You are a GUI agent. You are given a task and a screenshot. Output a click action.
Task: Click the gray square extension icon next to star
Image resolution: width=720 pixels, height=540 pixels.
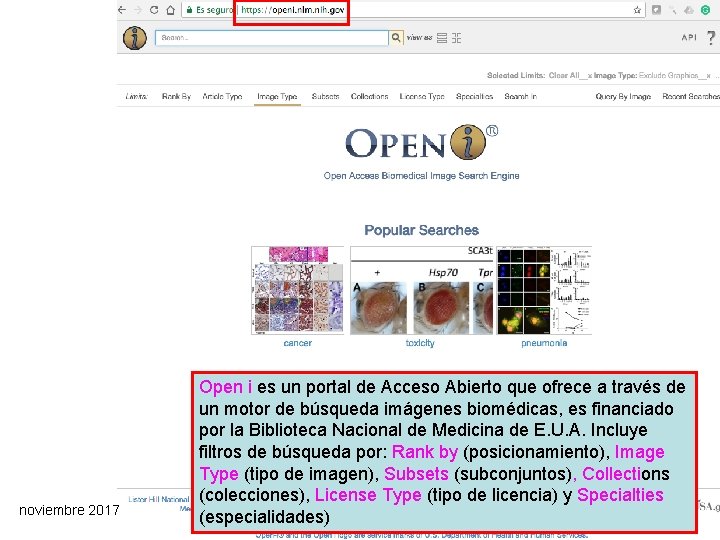[657, 10]
